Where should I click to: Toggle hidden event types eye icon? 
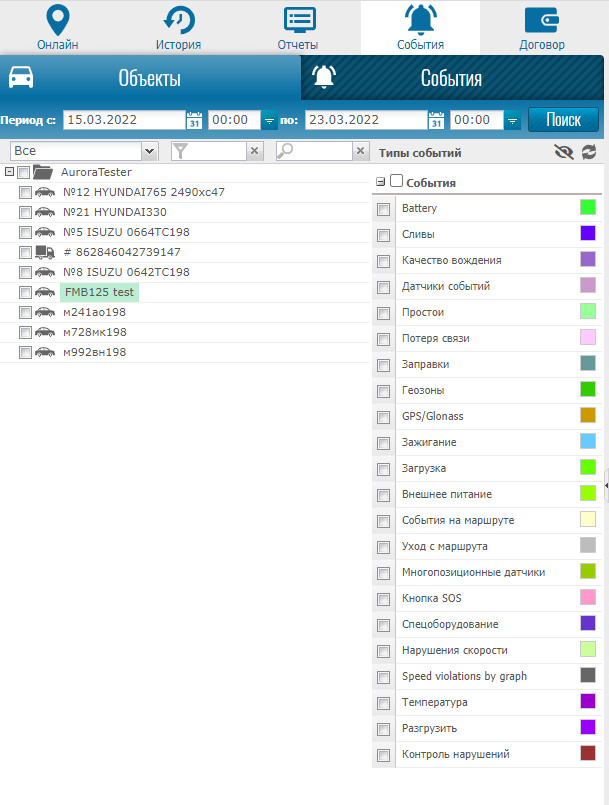[x=564, y=152]
